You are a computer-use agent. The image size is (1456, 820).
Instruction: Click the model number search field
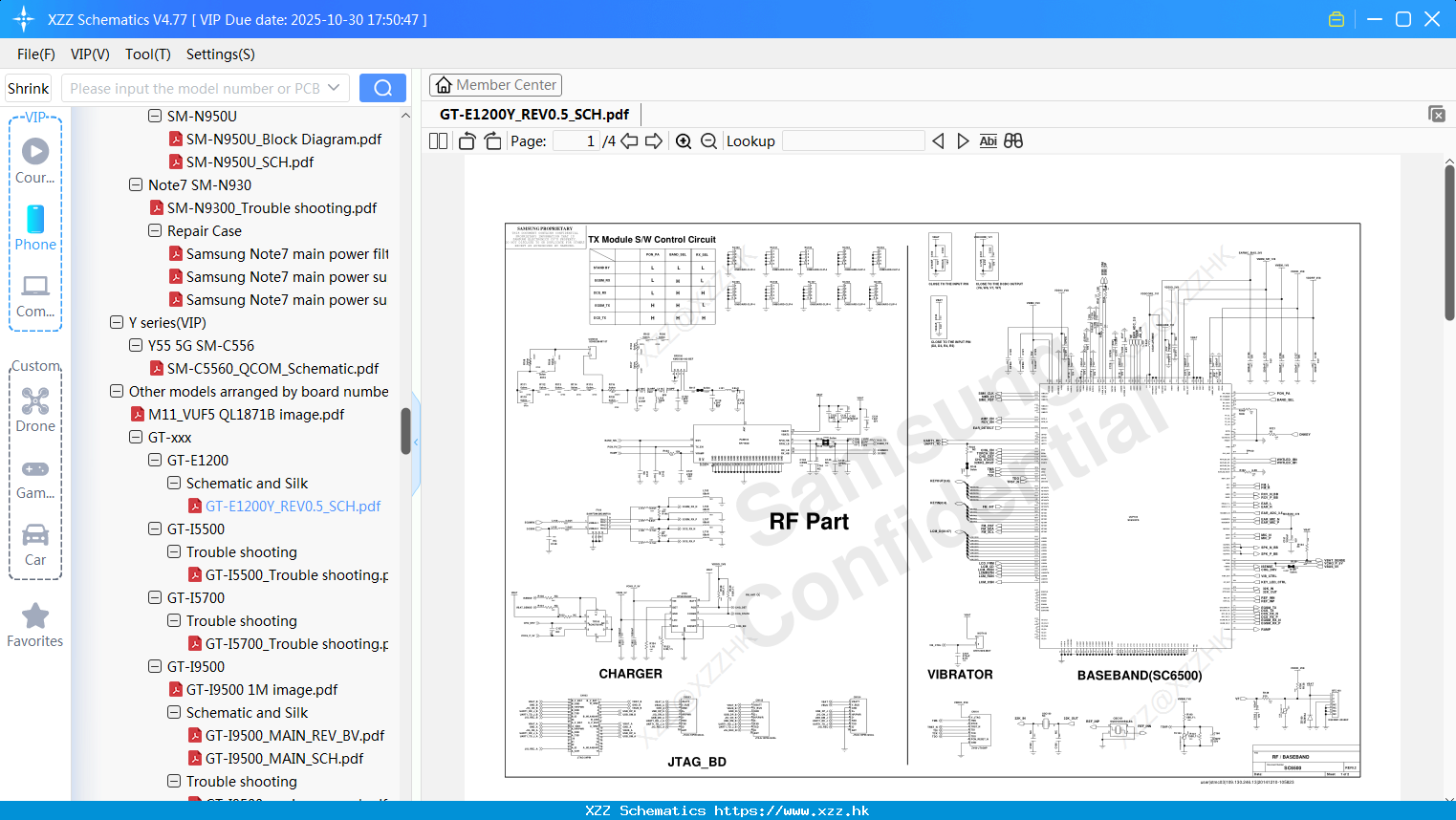[x=196, y=88]
